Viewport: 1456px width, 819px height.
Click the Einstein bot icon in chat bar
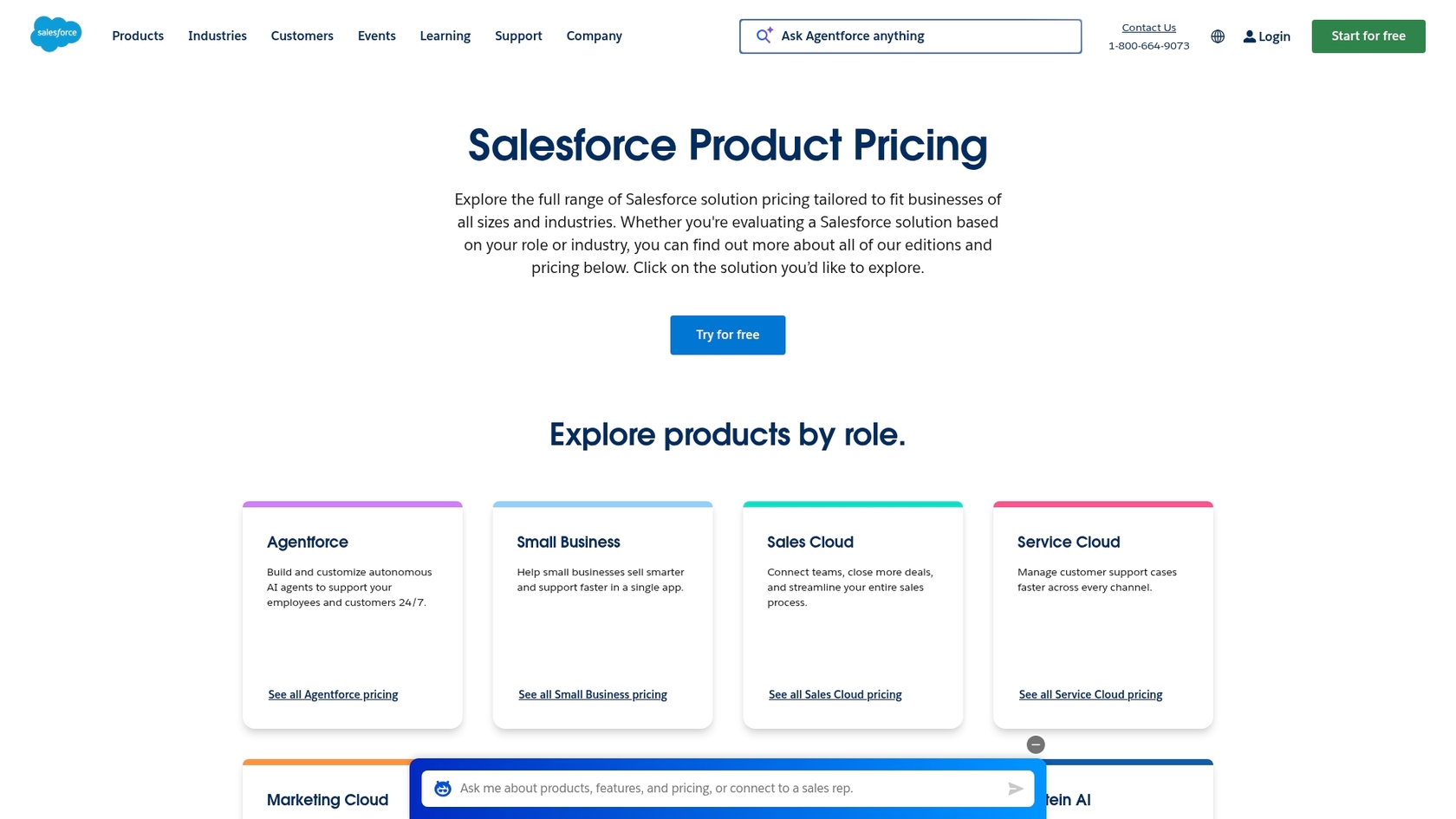tap(442, 789)
